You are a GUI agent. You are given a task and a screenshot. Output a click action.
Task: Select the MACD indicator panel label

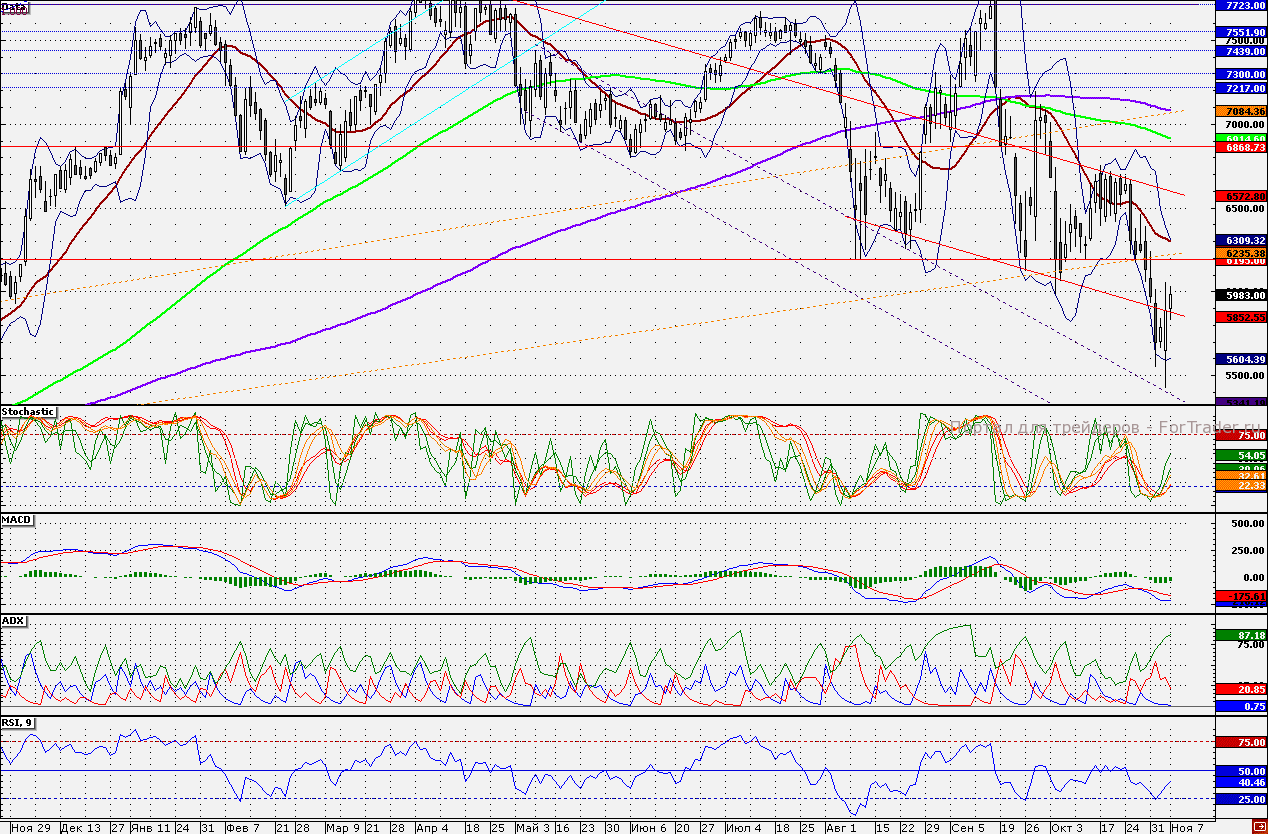[x=16, y=520]
